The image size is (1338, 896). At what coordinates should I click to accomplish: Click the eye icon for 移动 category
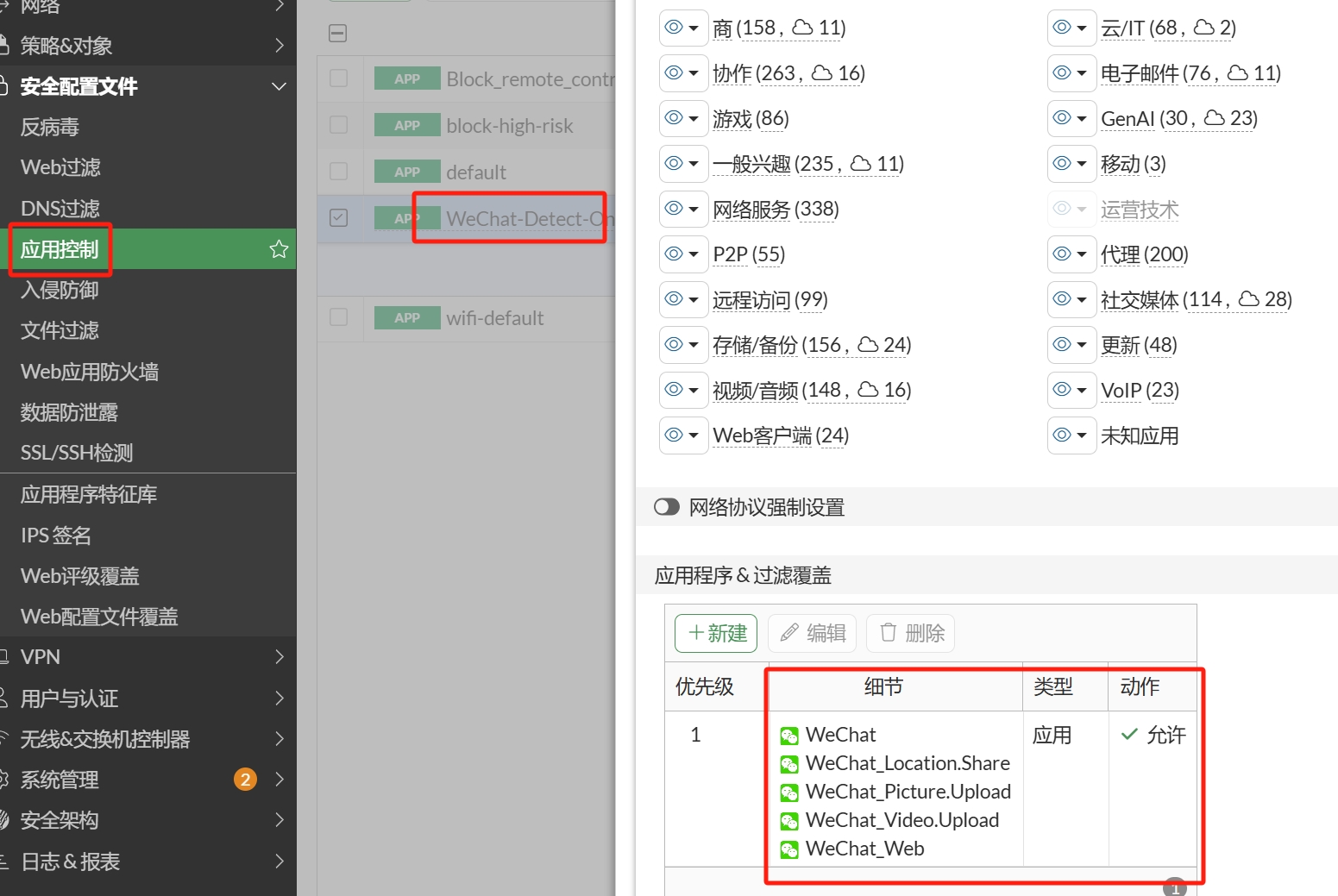click(1062, 163)
